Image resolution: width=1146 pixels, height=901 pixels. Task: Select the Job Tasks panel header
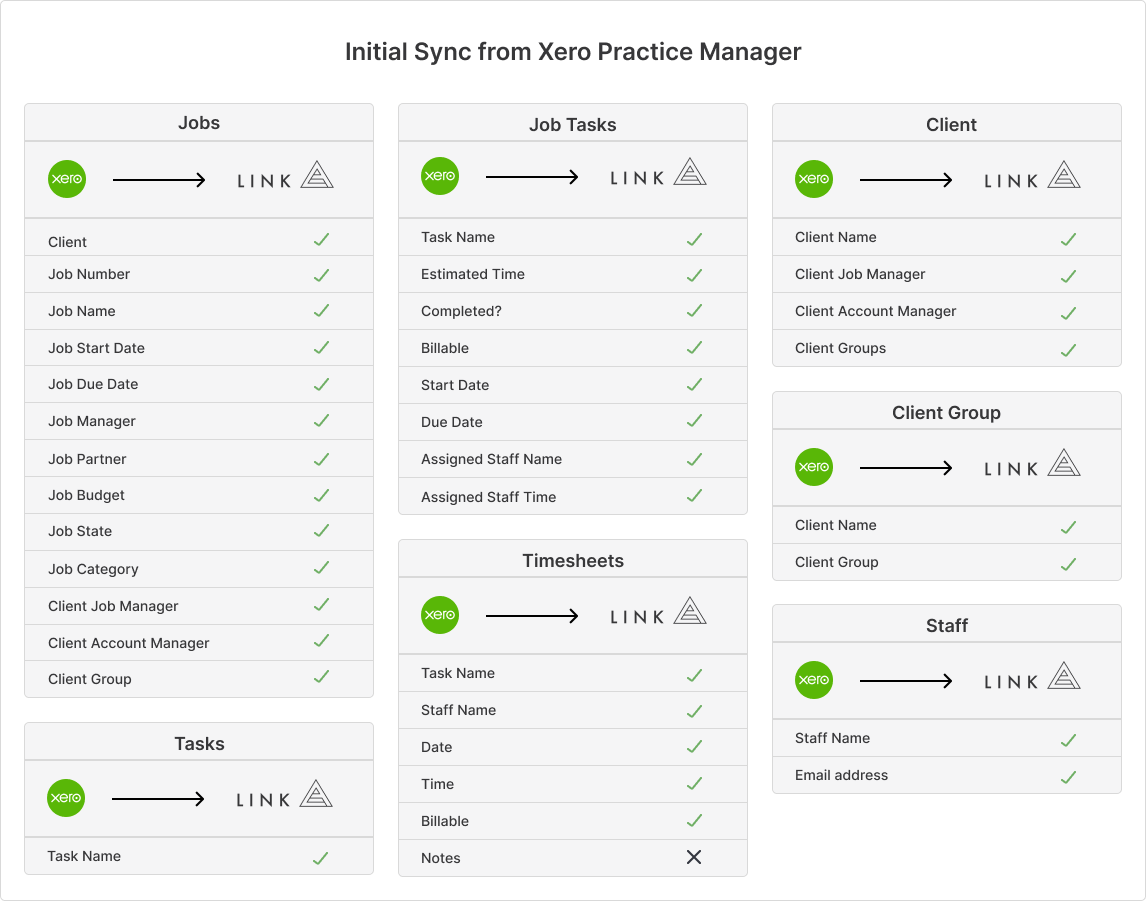[572, 123]
